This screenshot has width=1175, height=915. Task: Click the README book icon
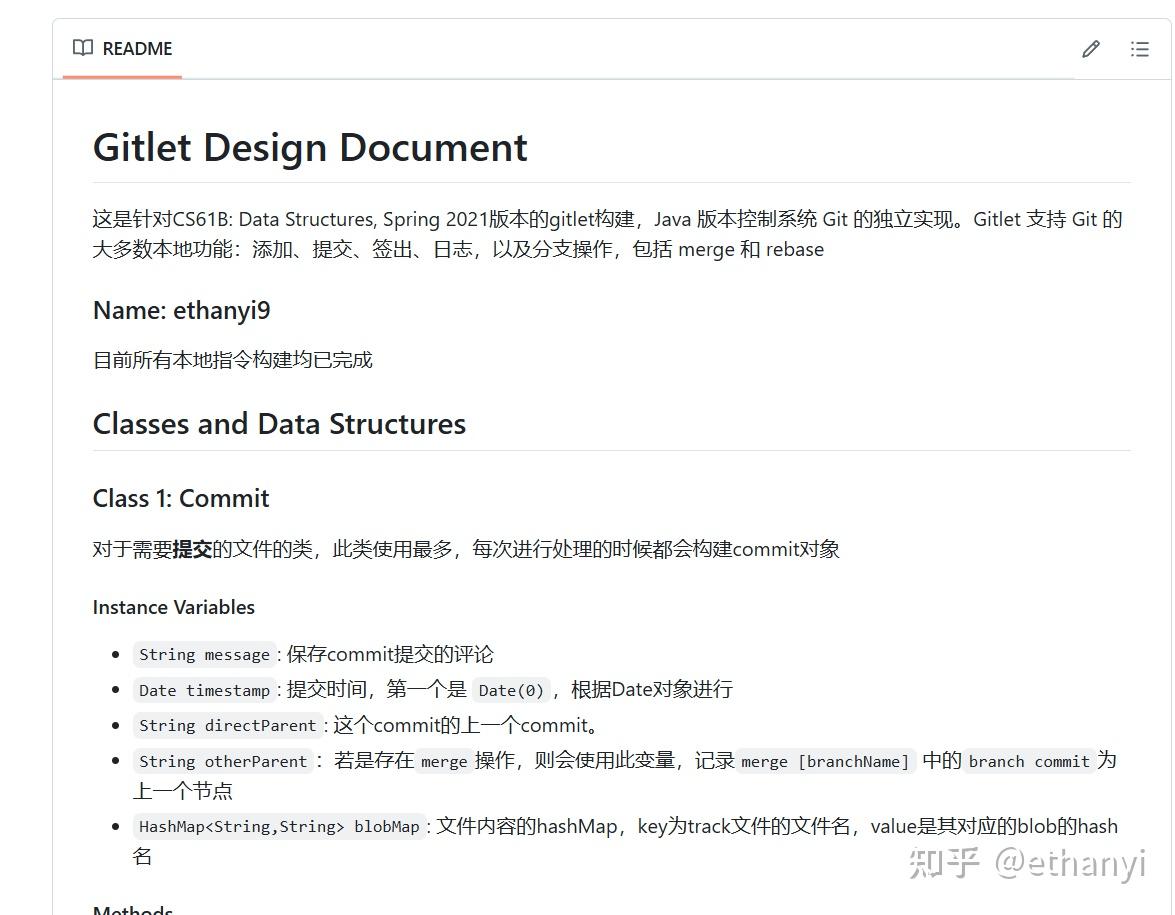pyautogui.click(x=83, y=48)
